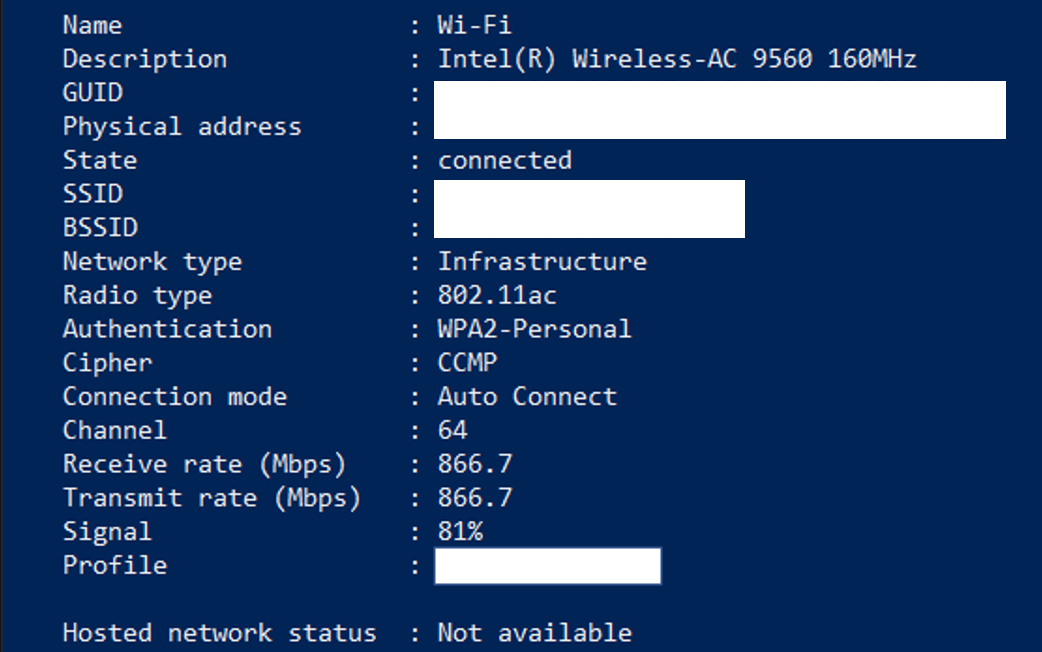The image size is (1042, 652).
Task: Select the WPA2-Personal authentication value
Action: point(534,329)
